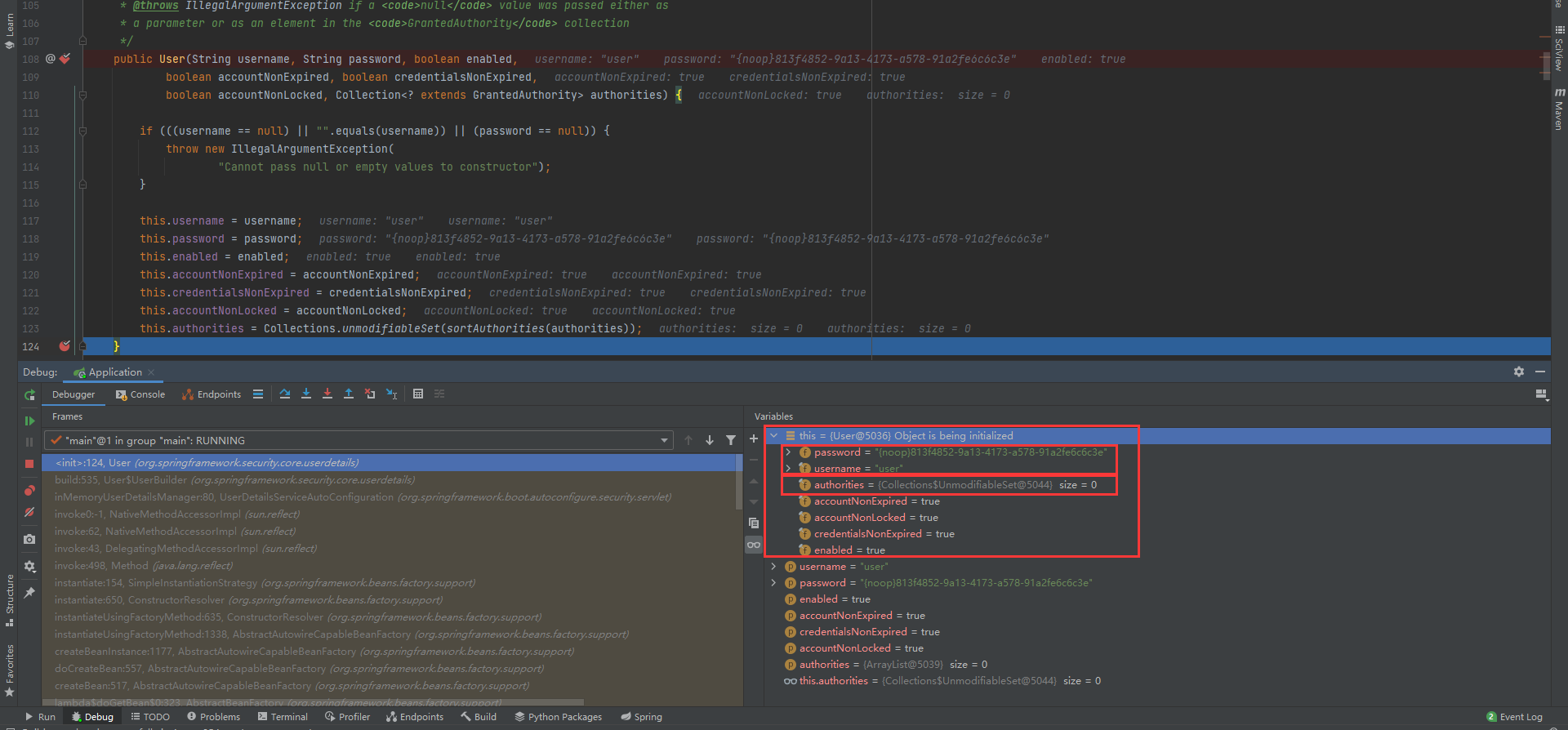Open the thread selector dropdown
Image resolution: width=1568 pixels, height=730 pixels.
click(x=665, y=440)
